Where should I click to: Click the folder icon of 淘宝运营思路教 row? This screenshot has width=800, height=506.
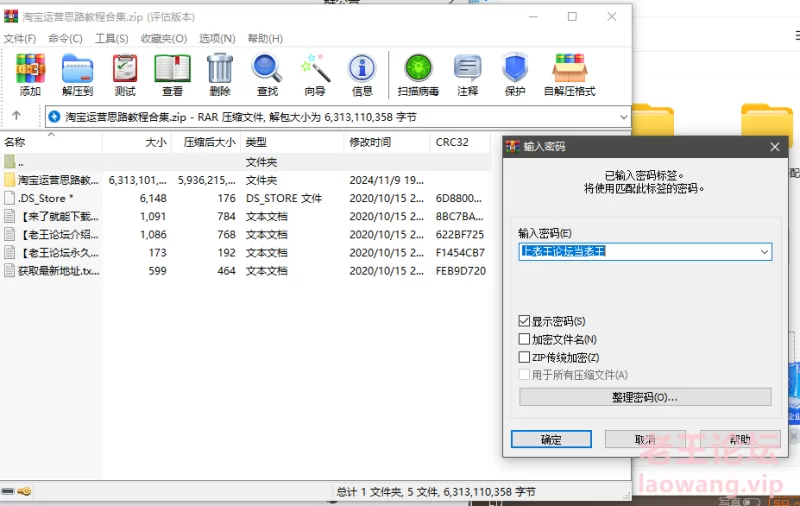[9, 180]
